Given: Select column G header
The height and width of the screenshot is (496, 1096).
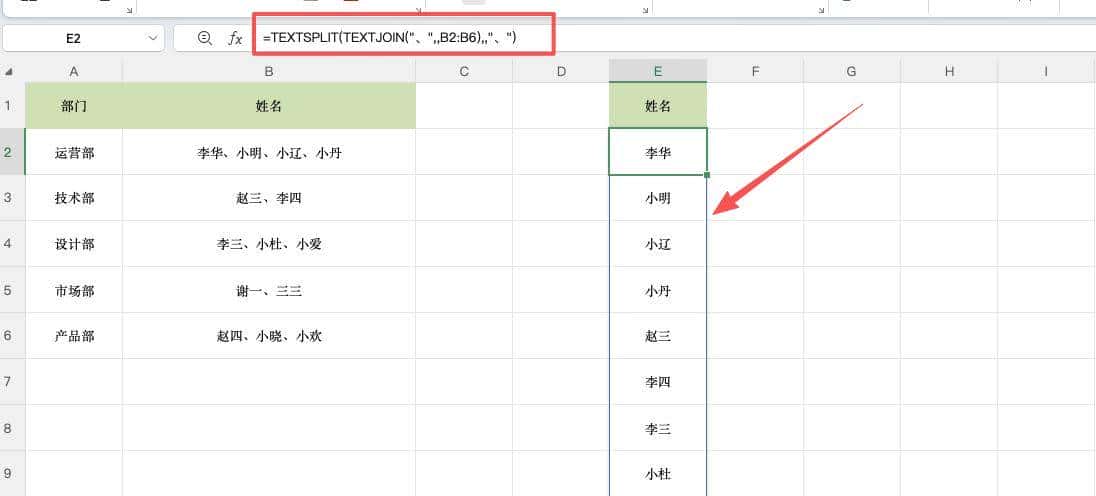Looking at the screenshot, I should (852, 71).
